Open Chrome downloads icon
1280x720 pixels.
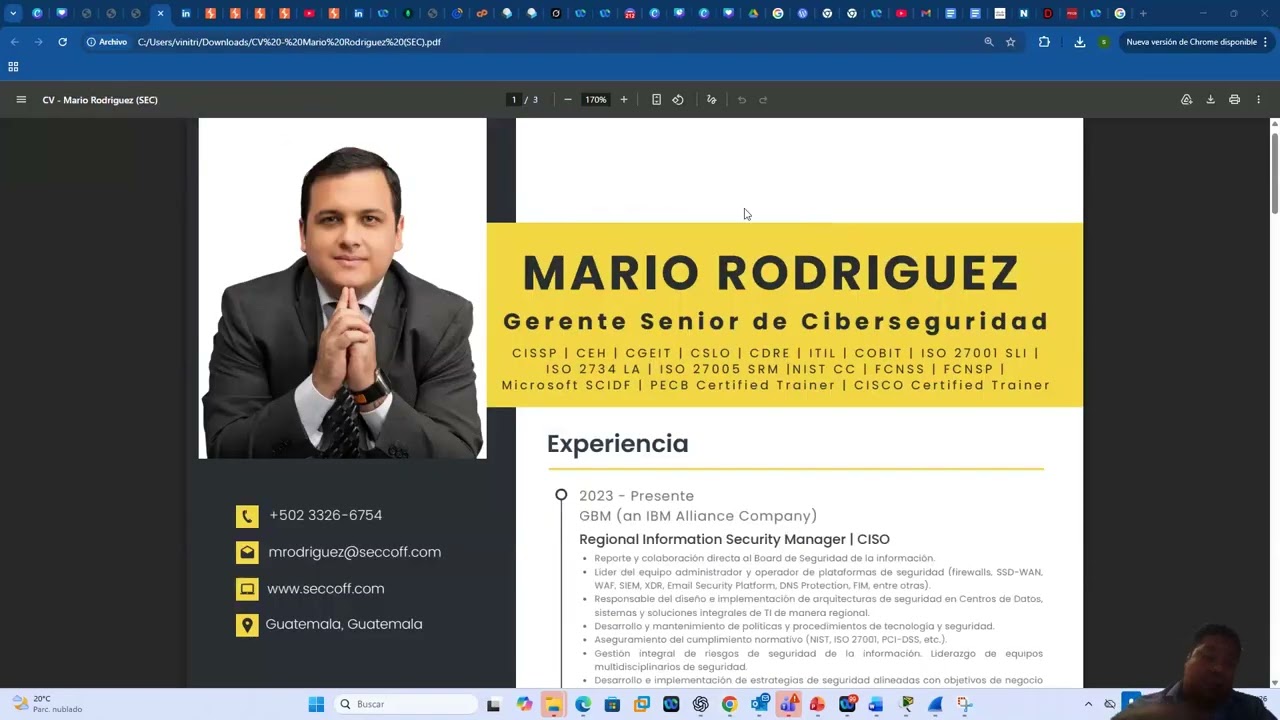(x=1080, y=42)
